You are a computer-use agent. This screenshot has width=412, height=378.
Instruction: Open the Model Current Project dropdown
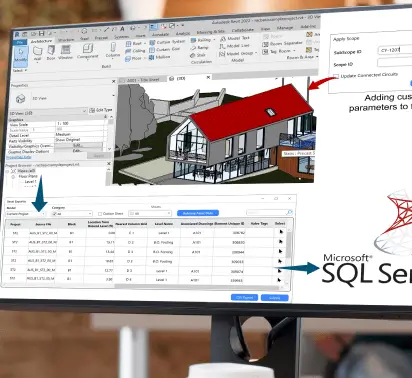[26, 214]
